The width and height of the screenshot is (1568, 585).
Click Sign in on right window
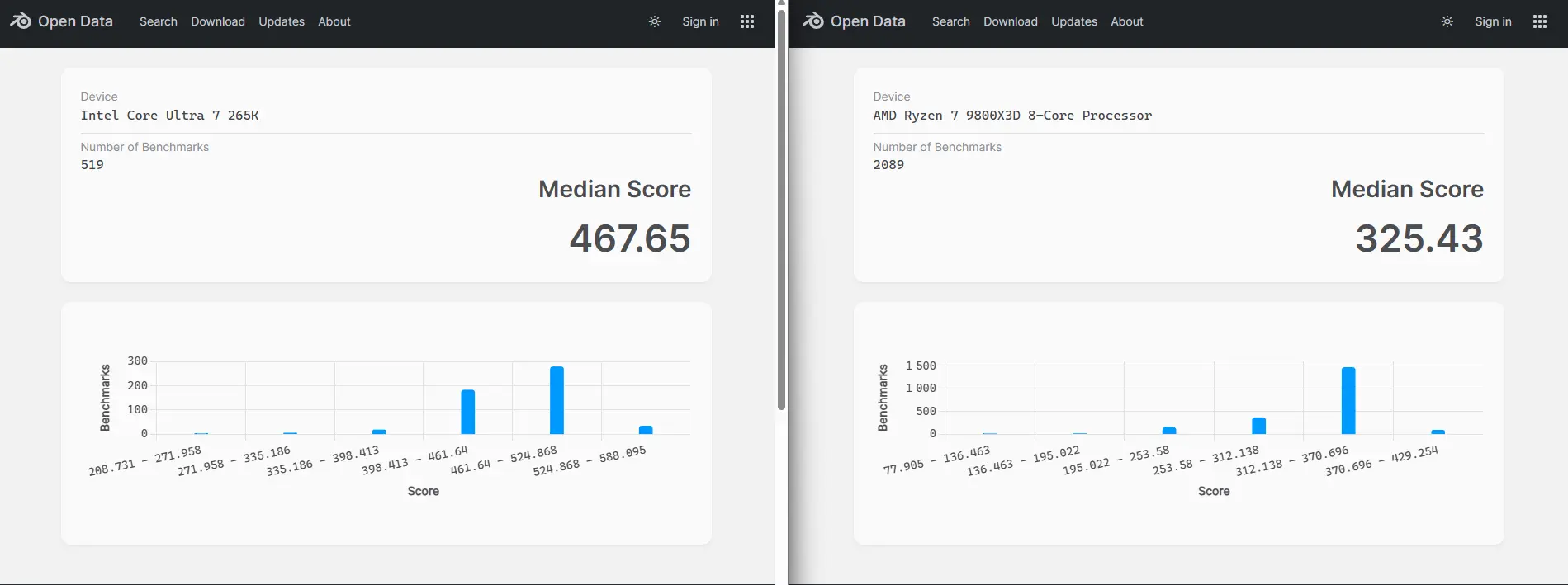coord(1493,21)
